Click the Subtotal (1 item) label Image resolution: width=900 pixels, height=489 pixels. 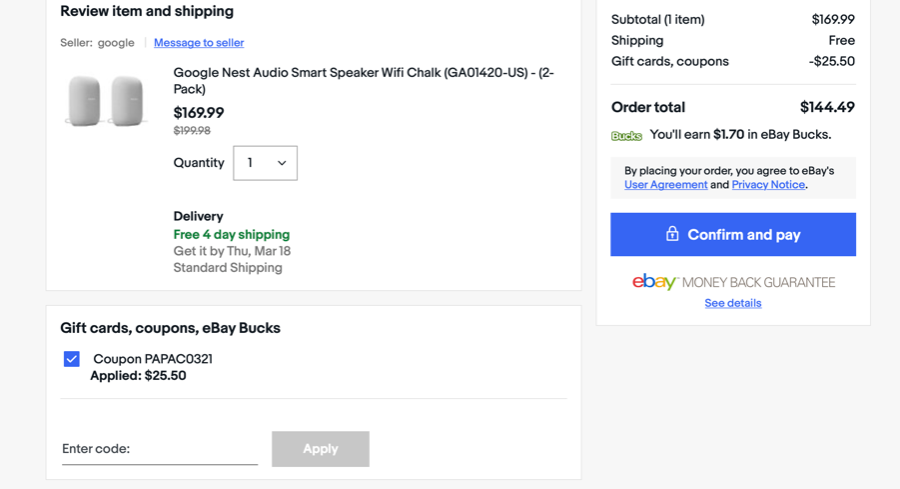[x=658, y=20]
